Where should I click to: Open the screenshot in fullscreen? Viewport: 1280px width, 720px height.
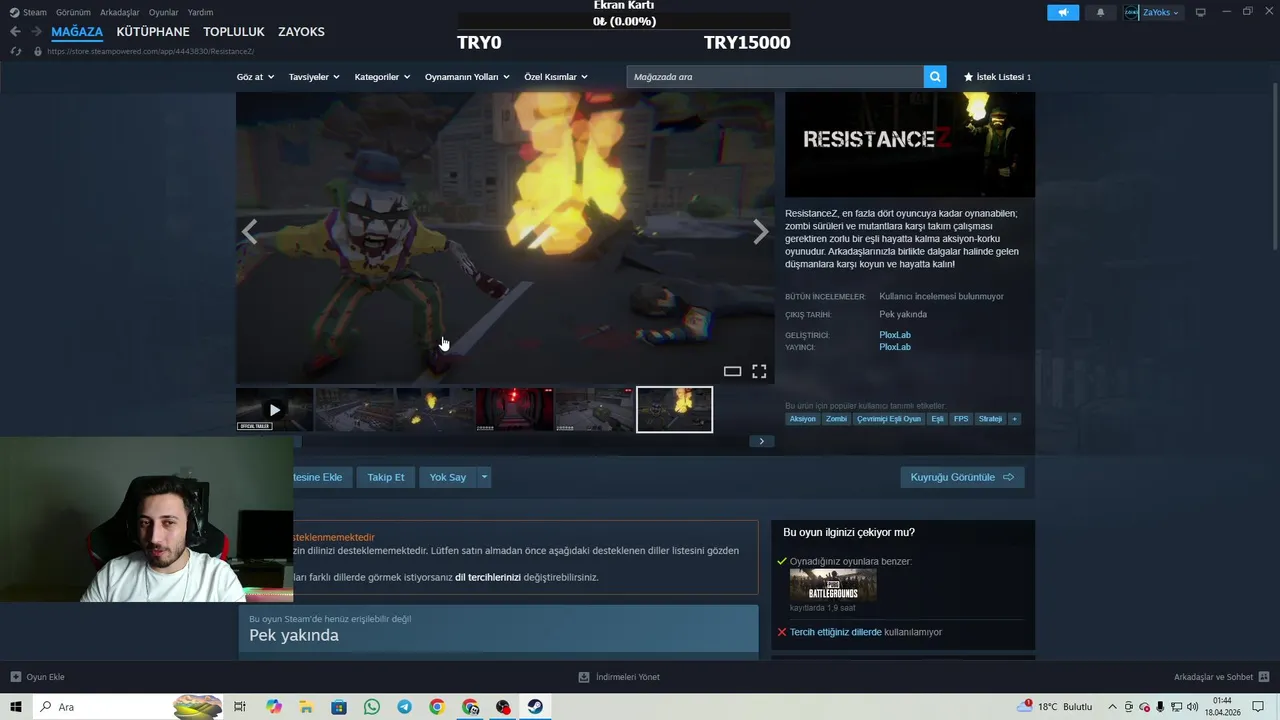759,371
